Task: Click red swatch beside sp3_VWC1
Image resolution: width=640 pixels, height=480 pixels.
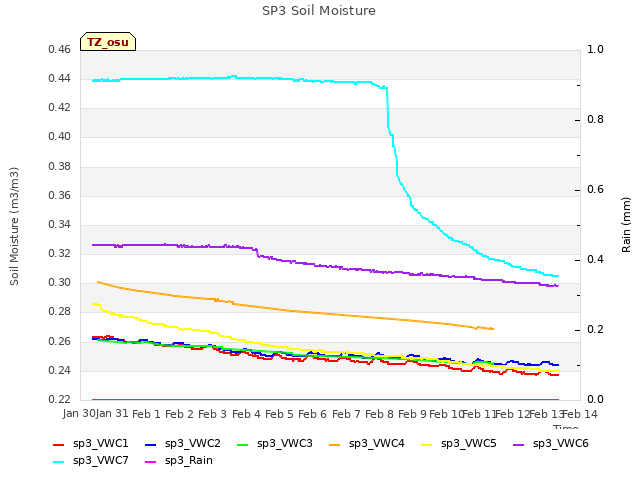Action: 59,445
